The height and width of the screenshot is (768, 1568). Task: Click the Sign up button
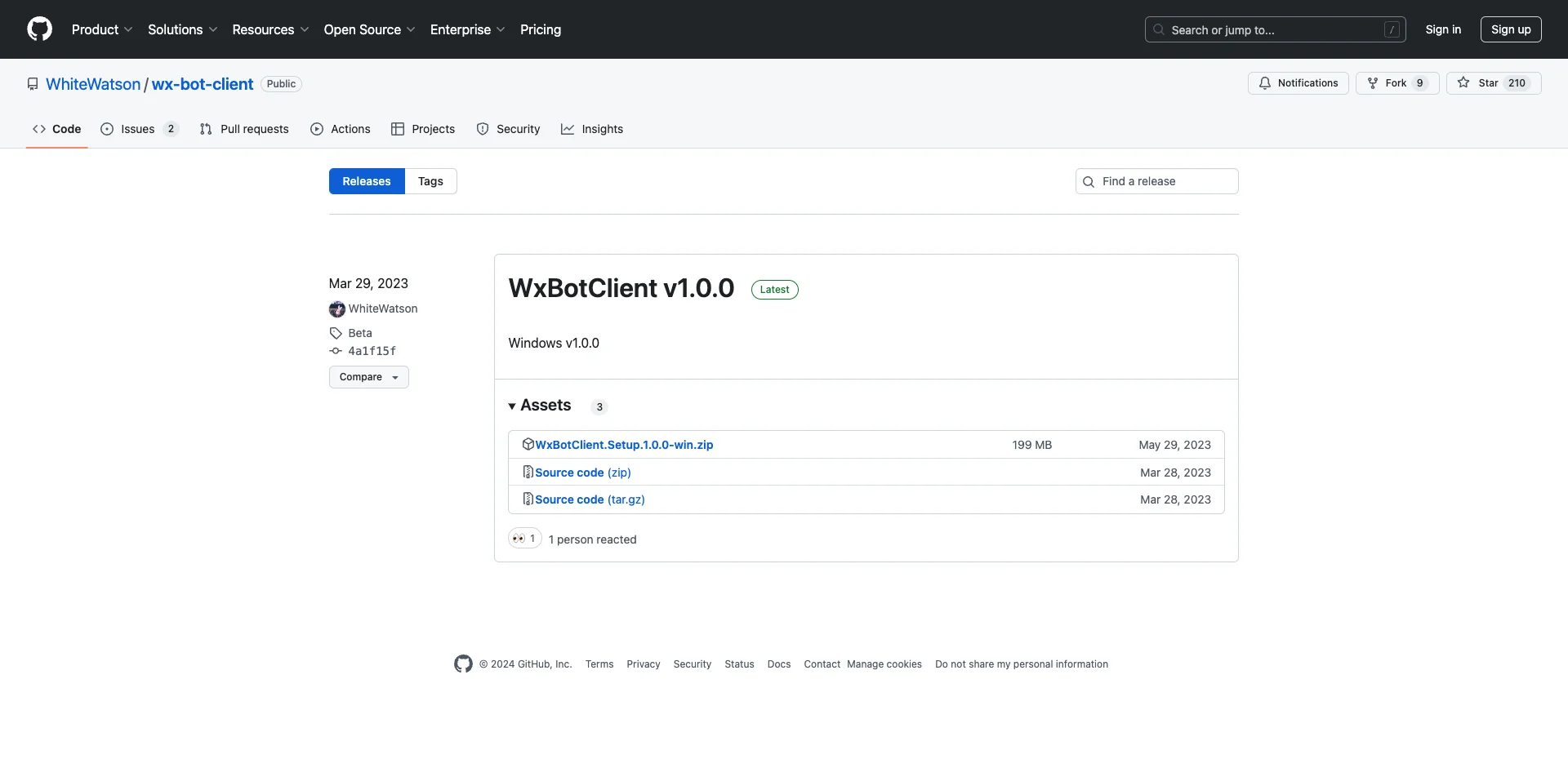[x=1511, y=29]
